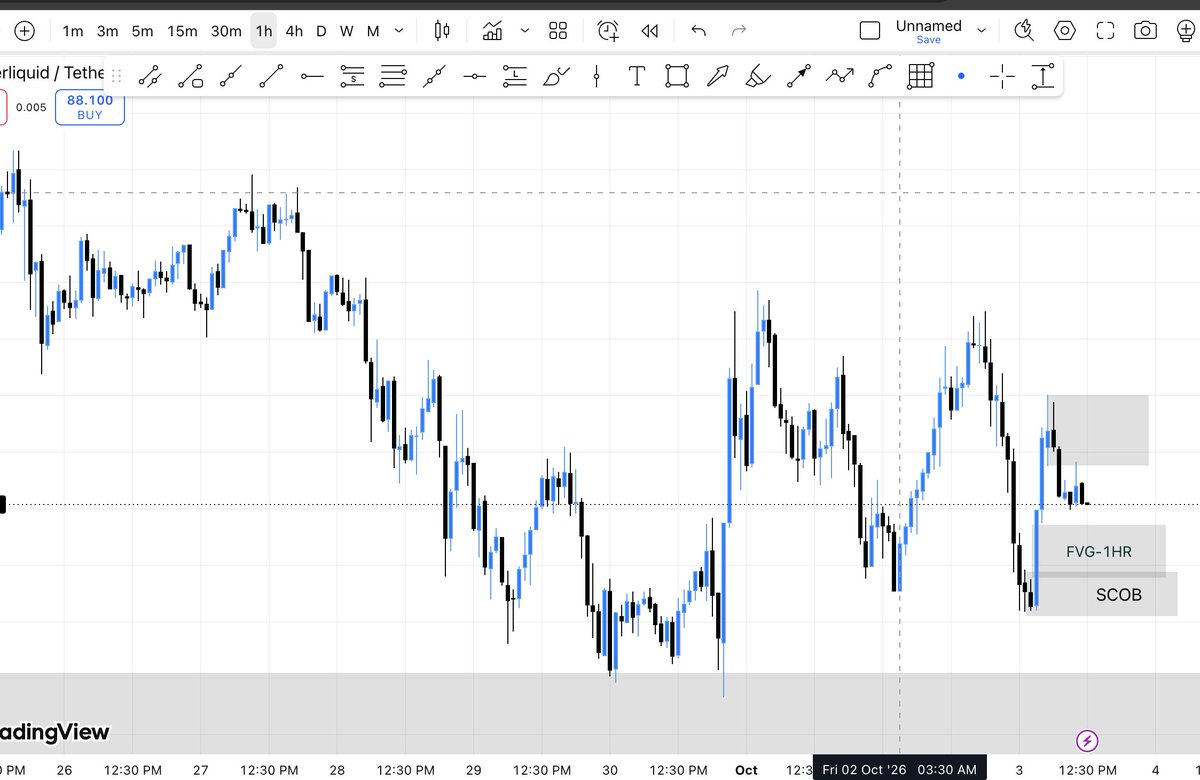This screenshot has width=1200, height=780.
Task: Select the Short Position tool marked S
Action: pyautogui.click(x=352, y=76)
